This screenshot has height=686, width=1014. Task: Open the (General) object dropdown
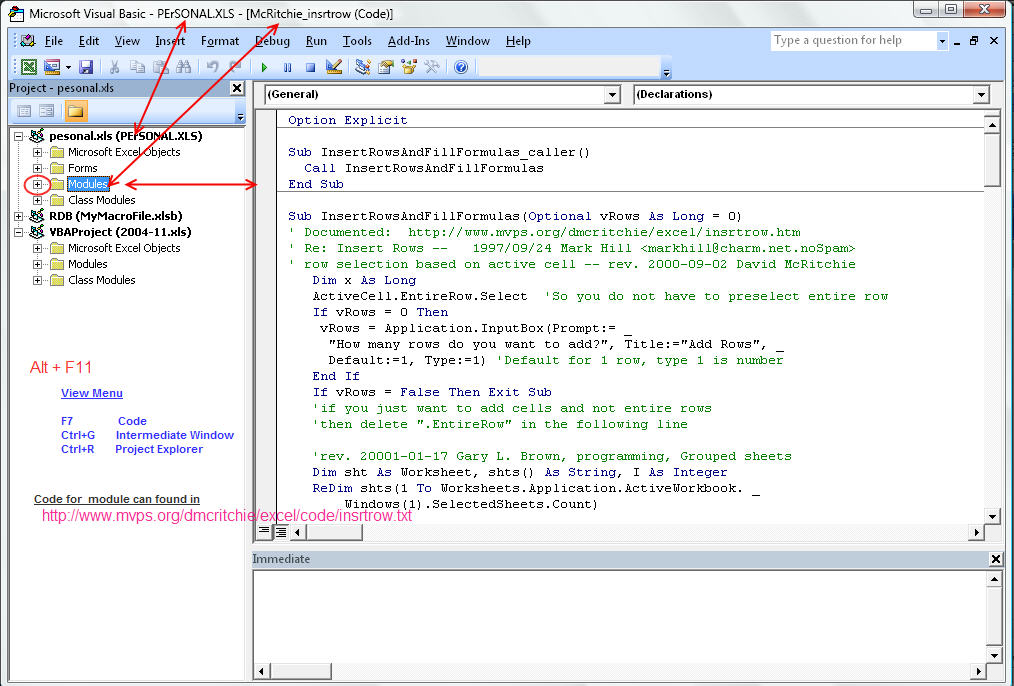click(612, 94)
